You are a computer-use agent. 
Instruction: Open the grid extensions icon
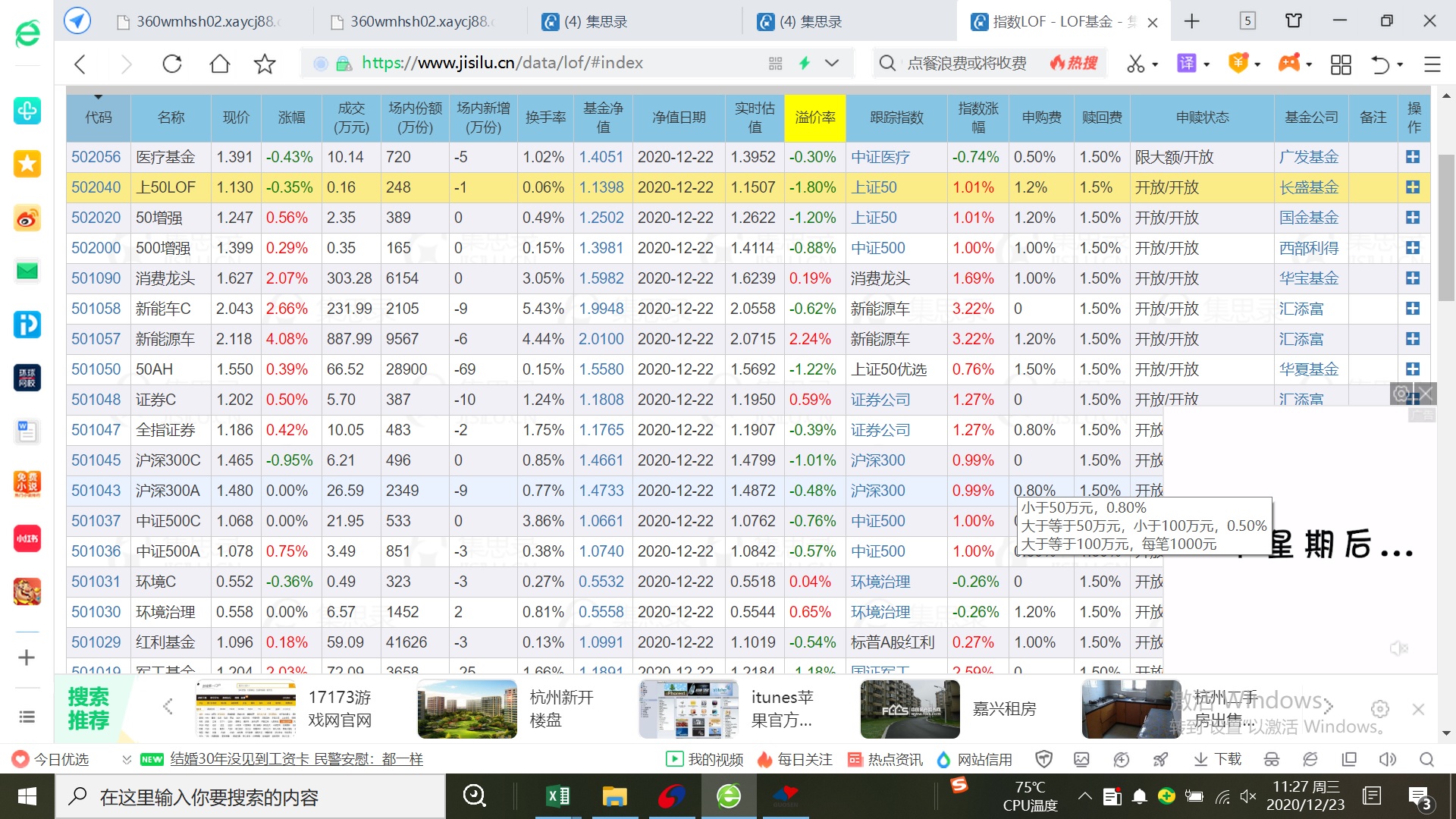tap(1341, 64)
